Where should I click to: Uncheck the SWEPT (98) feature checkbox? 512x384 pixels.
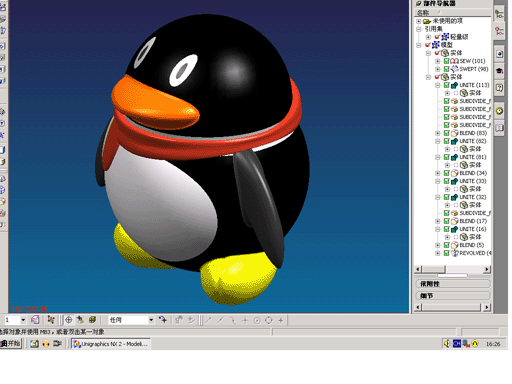click(x=447, y=69)
